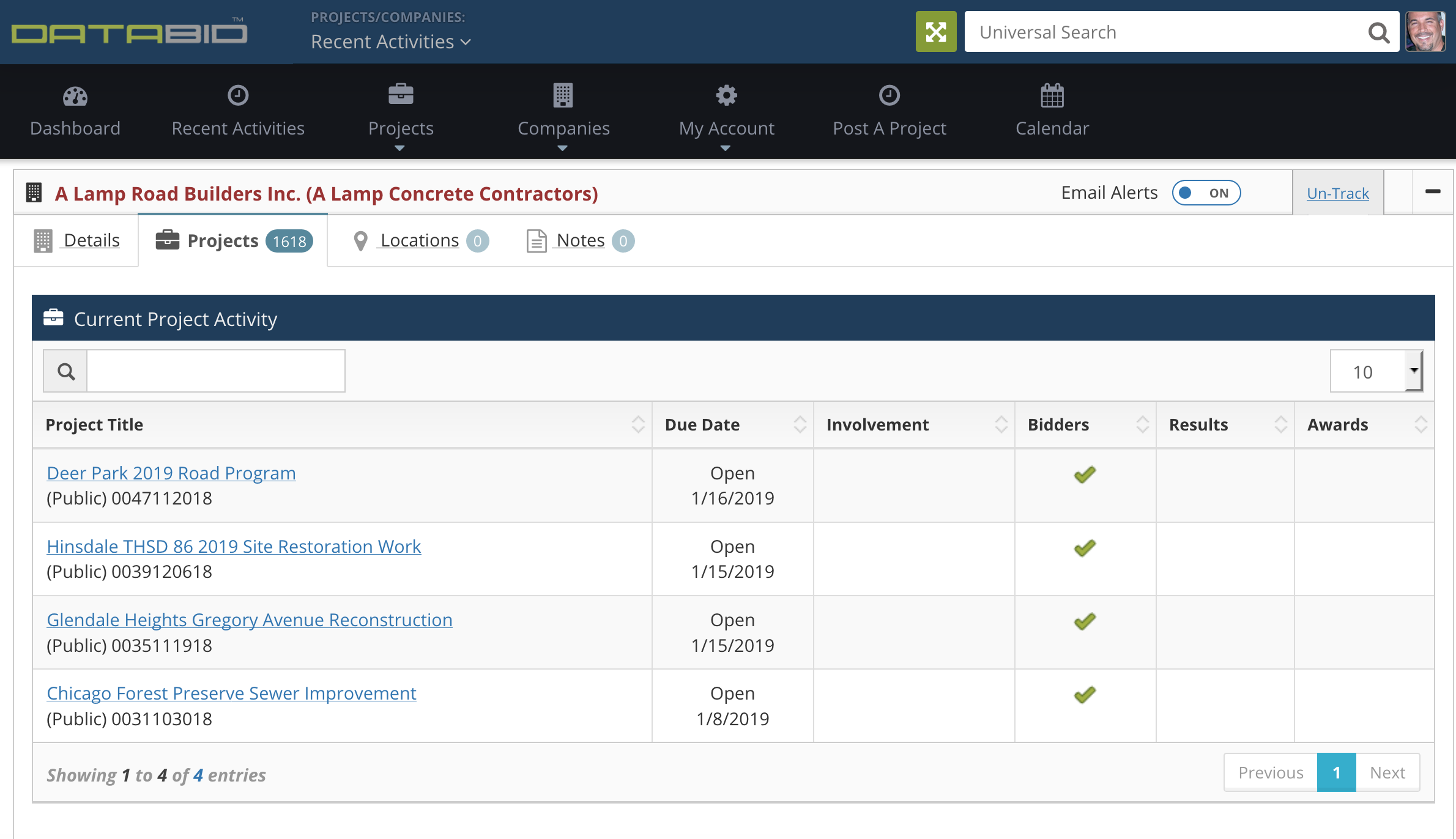Click the Notes document icon
The height and width of the screenshot is (839, 1456).
(x=537, y=241)
